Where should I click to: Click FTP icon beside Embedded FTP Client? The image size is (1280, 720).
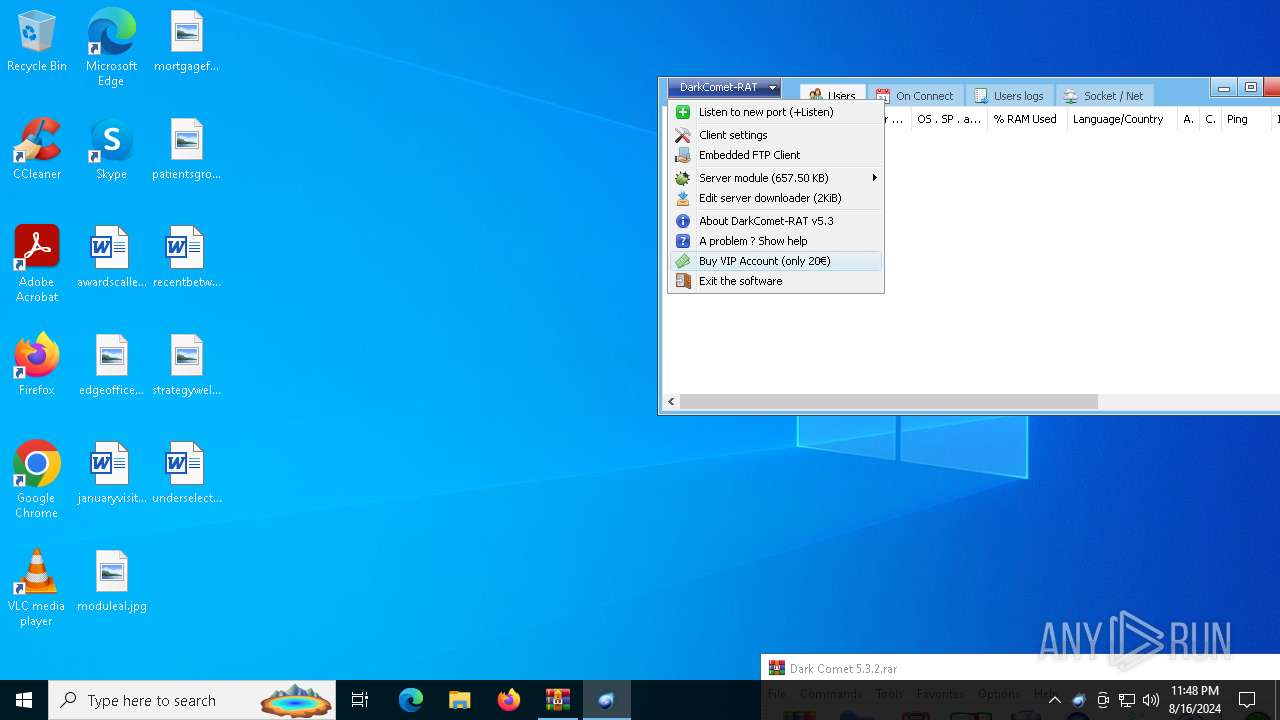(x=683, y=155)
